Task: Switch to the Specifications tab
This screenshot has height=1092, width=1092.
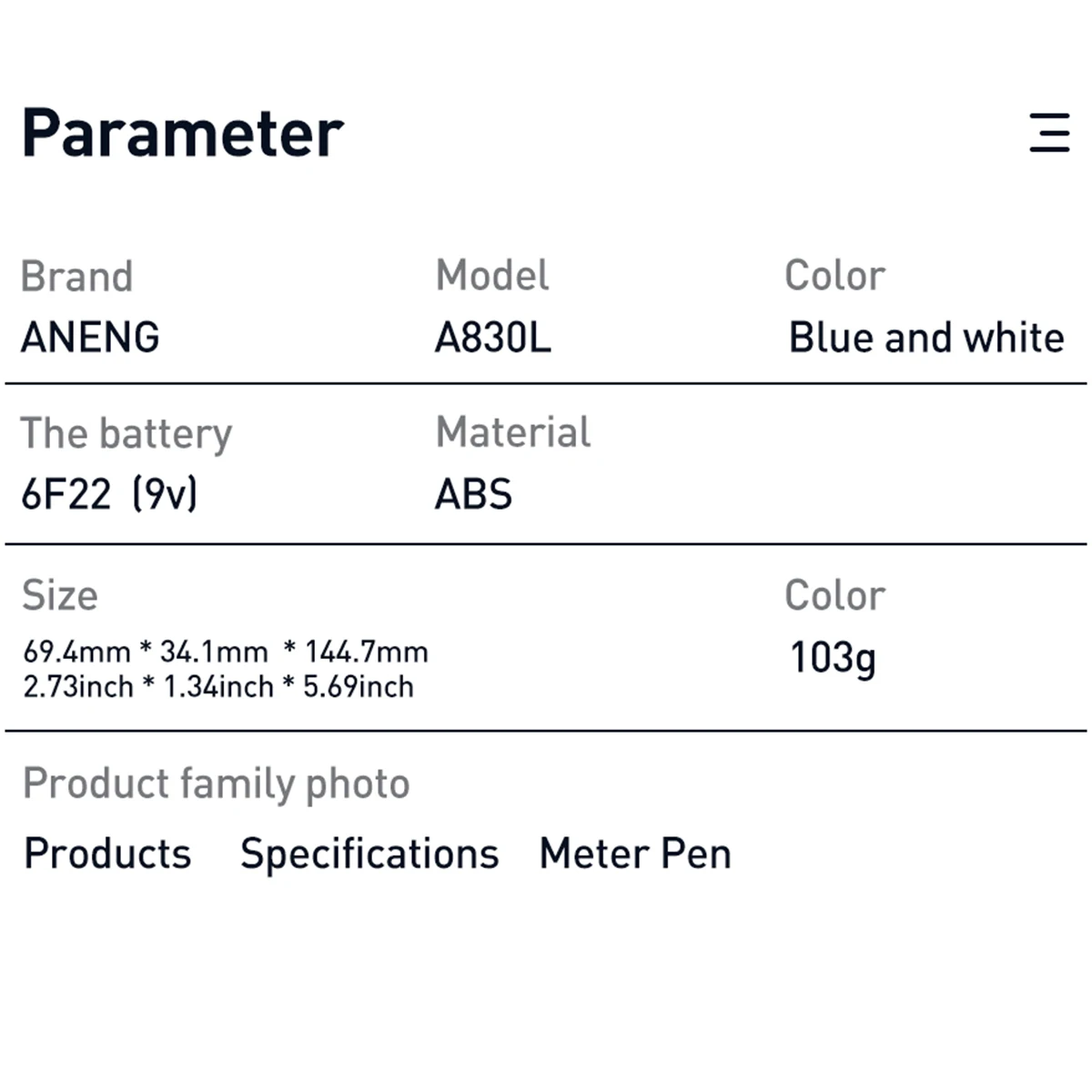Action: point(369,854)
